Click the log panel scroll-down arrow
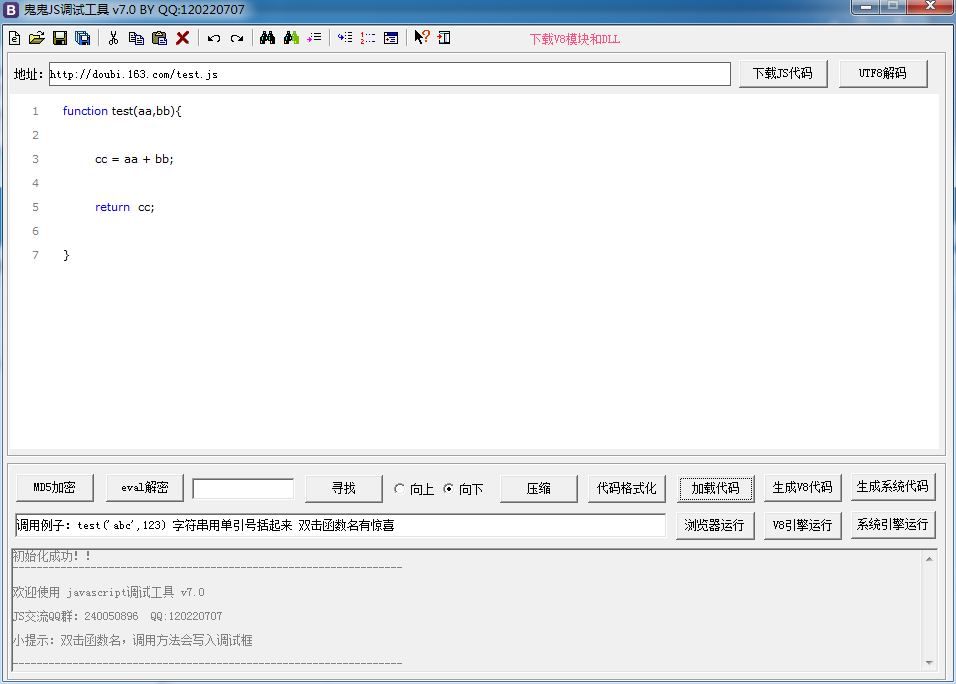This screenshot has width=956, height=684. coord(929,663)
